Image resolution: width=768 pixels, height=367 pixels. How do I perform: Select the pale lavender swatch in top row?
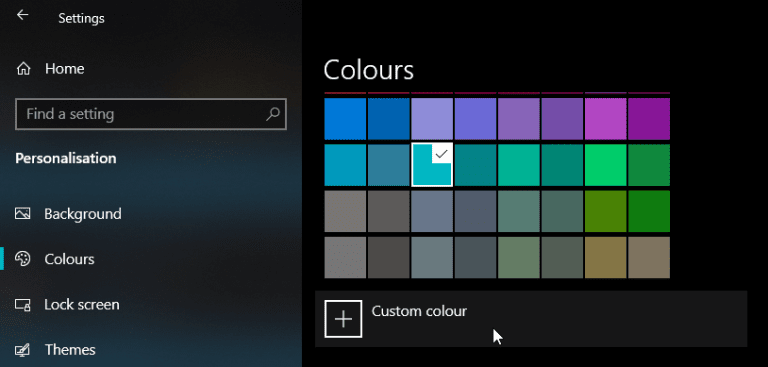coord(432,119)
